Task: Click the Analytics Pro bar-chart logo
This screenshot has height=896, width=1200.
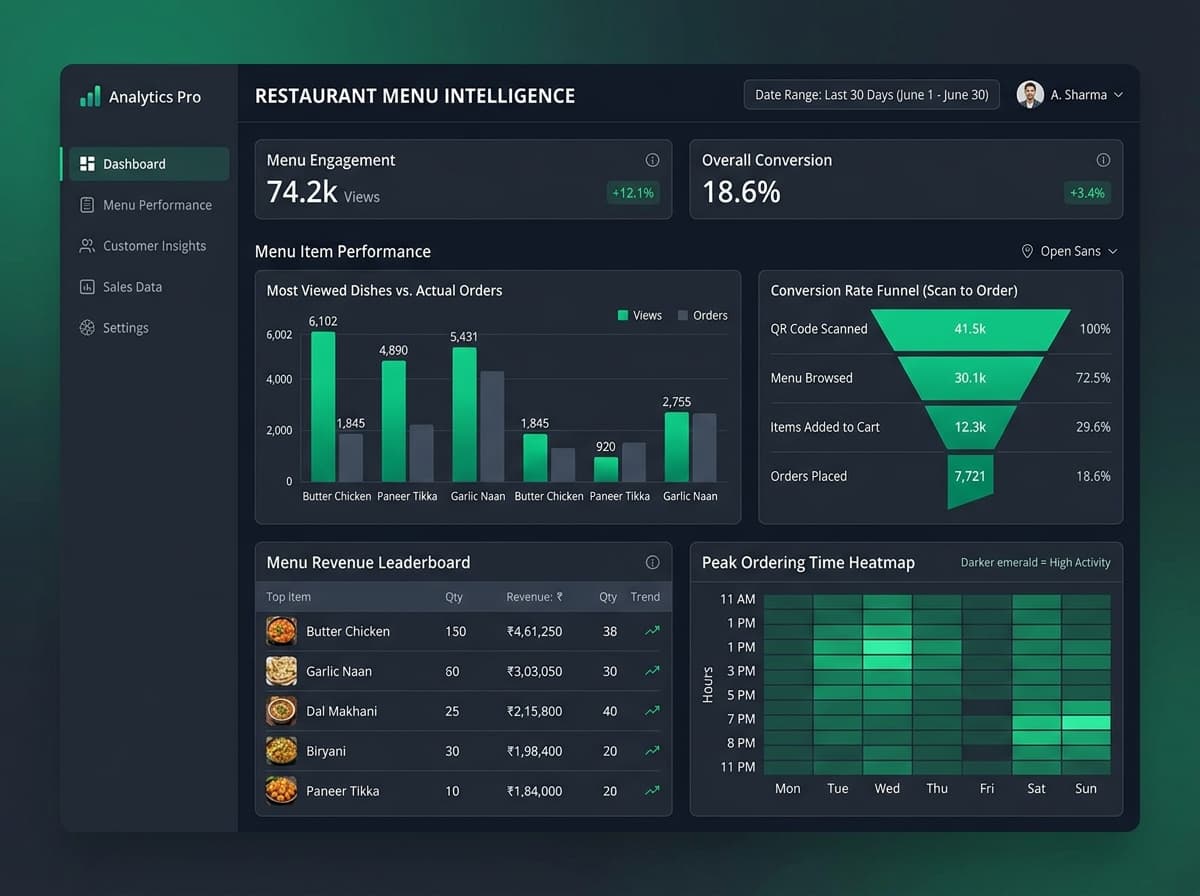Action: click(90, 96)
